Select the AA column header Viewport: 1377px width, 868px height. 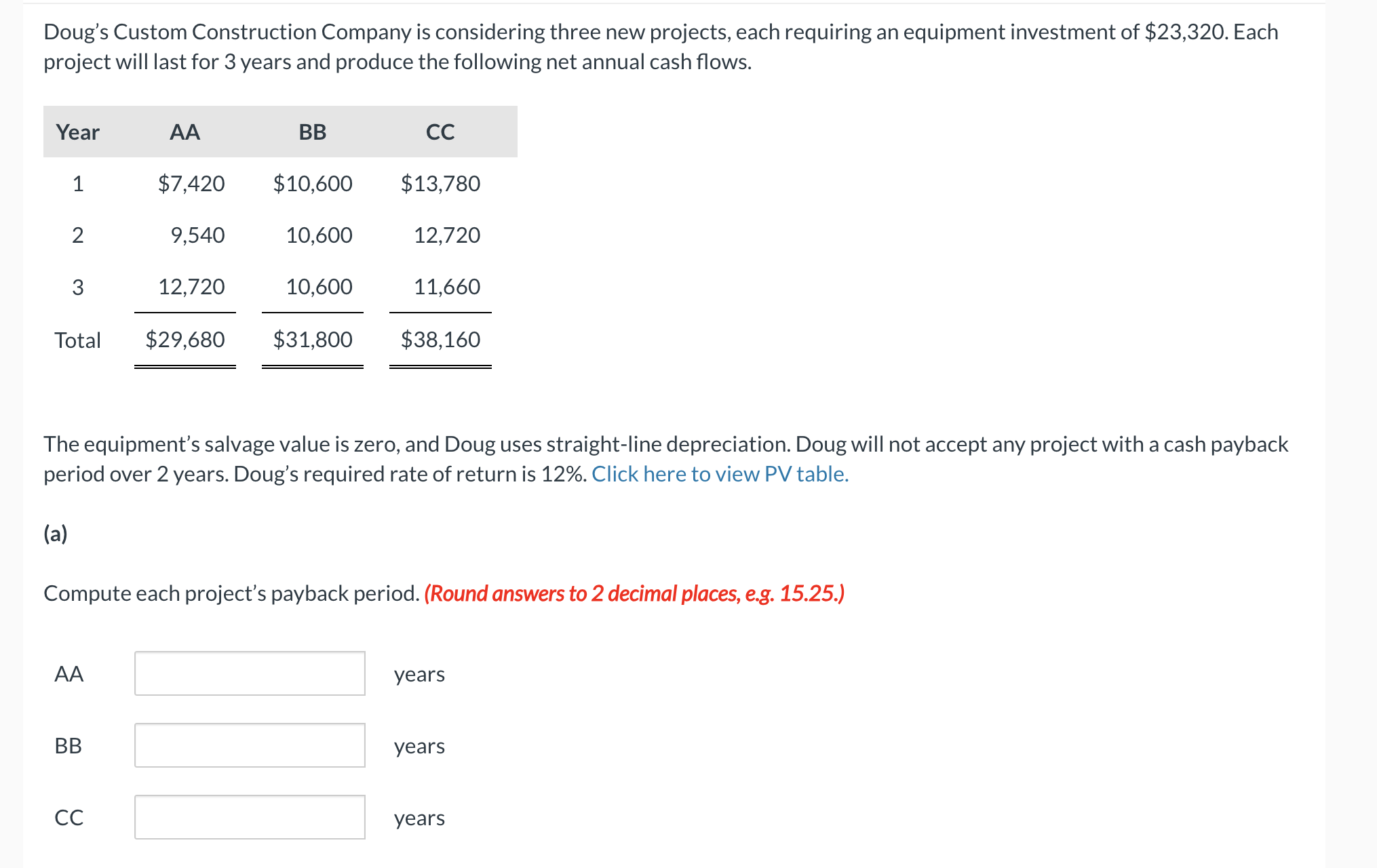pyautogui.click(x=185, y=132)
